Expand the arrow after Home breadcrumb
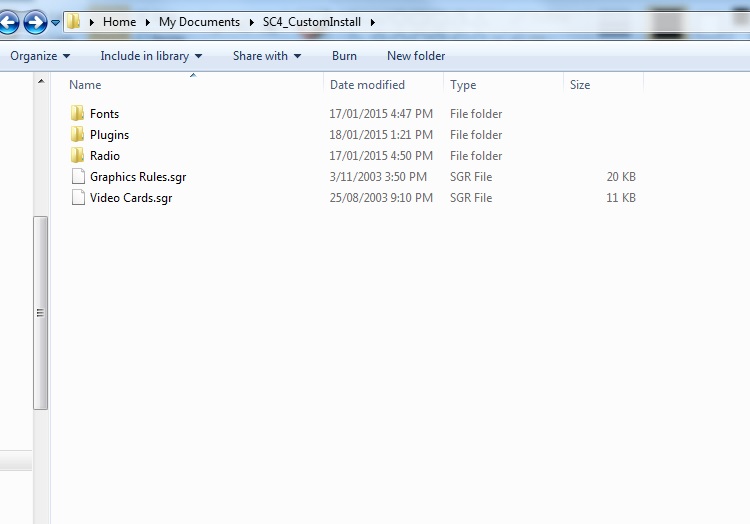Viewport: 750px width, 524px height. [x=147, y=22]
